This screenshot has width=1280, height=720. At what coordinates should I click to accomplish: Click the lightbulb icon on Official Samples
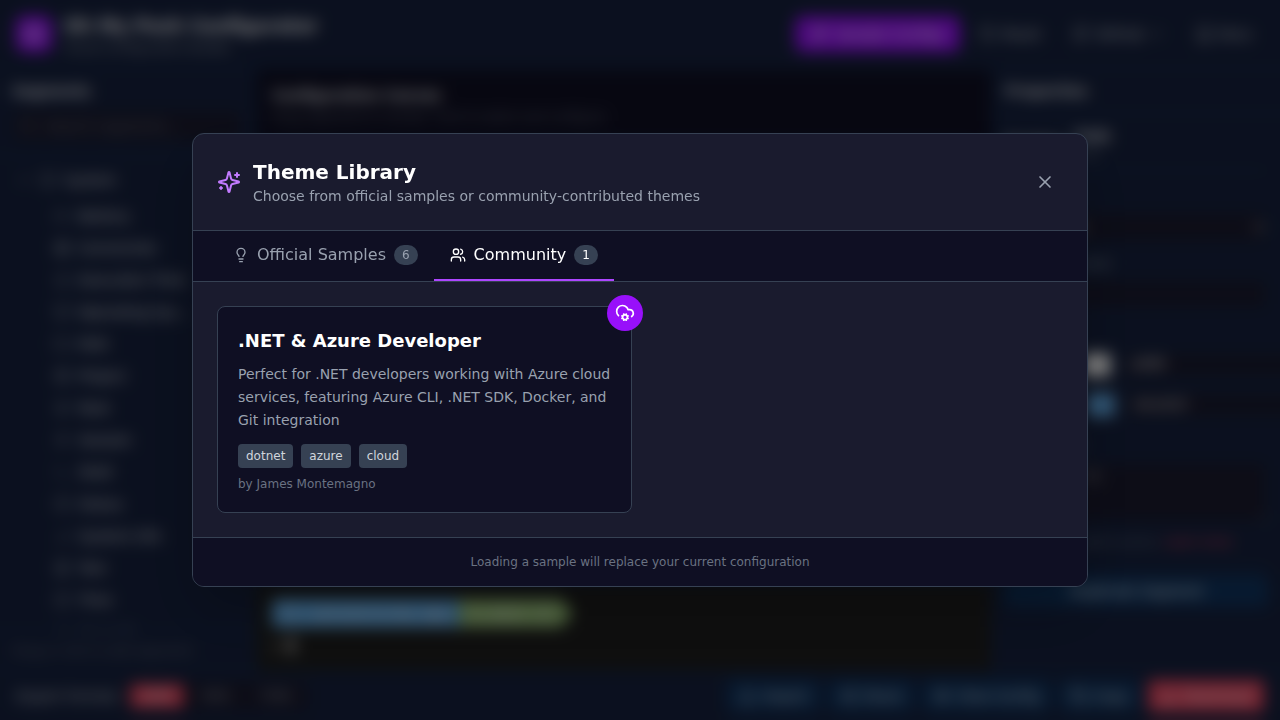241,255
